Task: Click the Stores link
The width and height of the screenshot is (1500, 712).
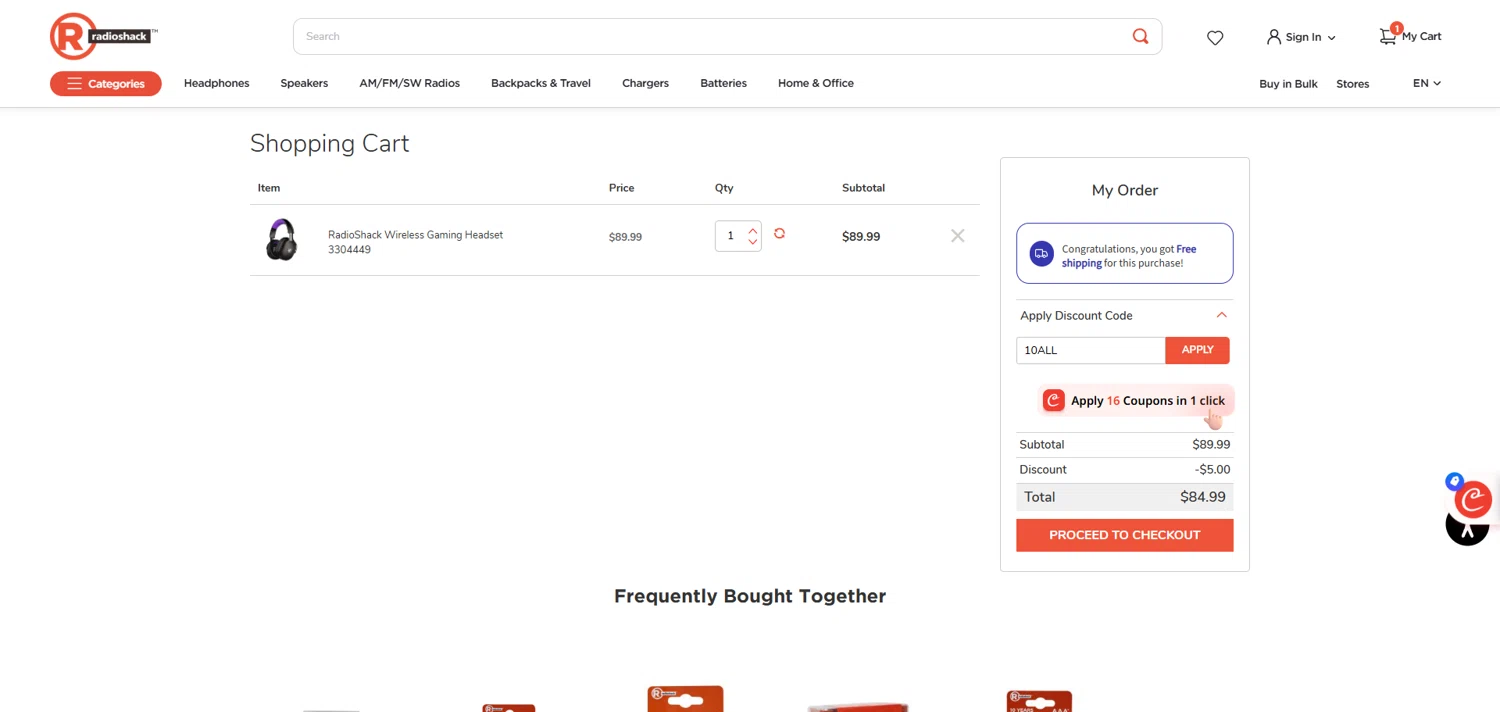Action: (1353, 84)
